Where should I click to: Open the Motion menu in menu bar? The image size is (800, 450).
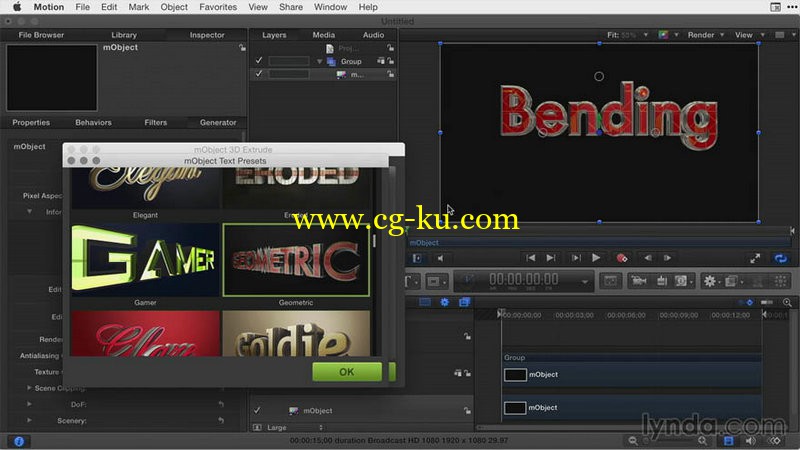[x=49, y=7]
